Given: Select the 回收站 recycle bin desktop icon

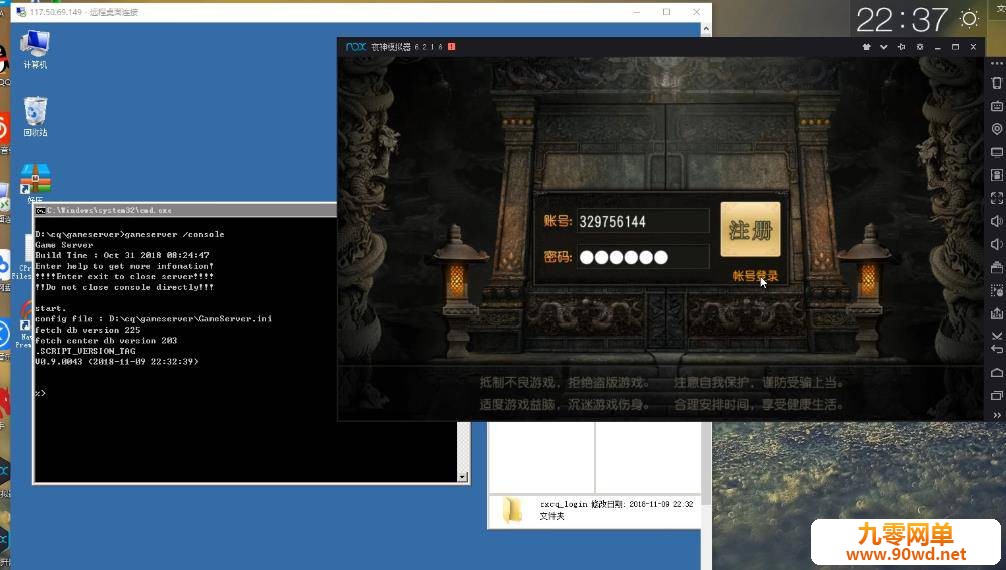Looking at the screenshot, I should pyautogui.click(x=35, y=116).
